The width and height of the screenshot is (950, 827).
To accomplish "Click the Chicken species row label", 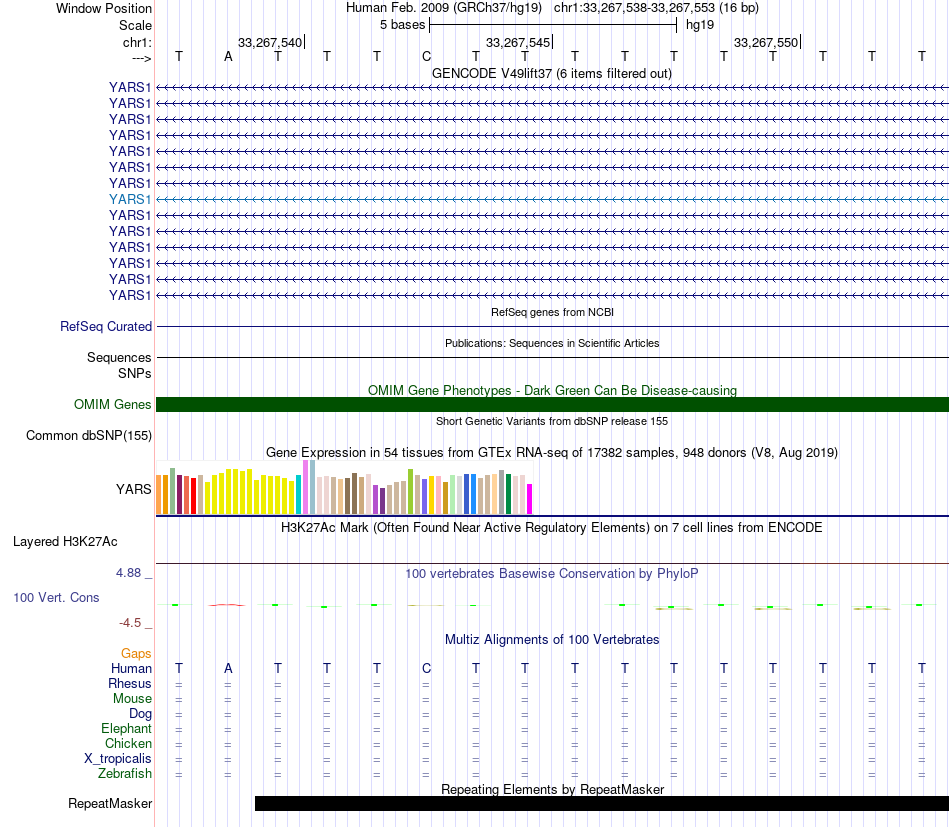I will pos(128,743).
